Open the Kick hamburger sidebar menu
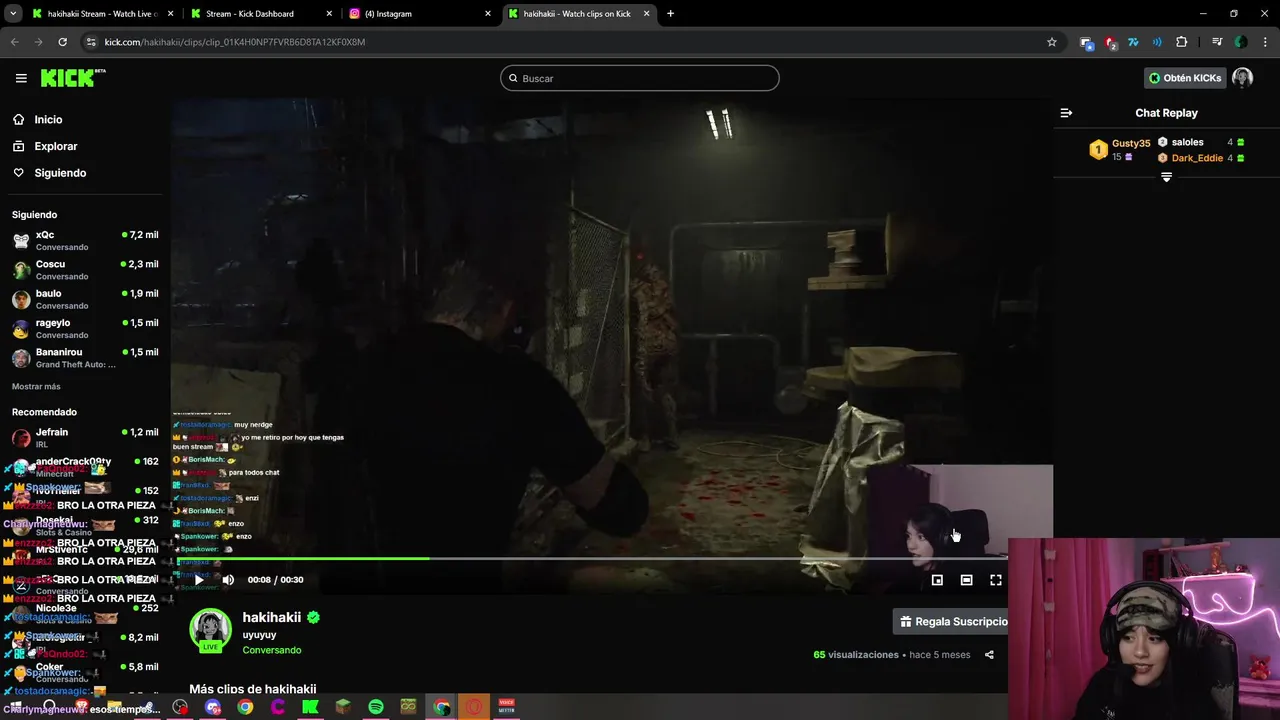Screen dimensions: 1280x720 (21, 78)
